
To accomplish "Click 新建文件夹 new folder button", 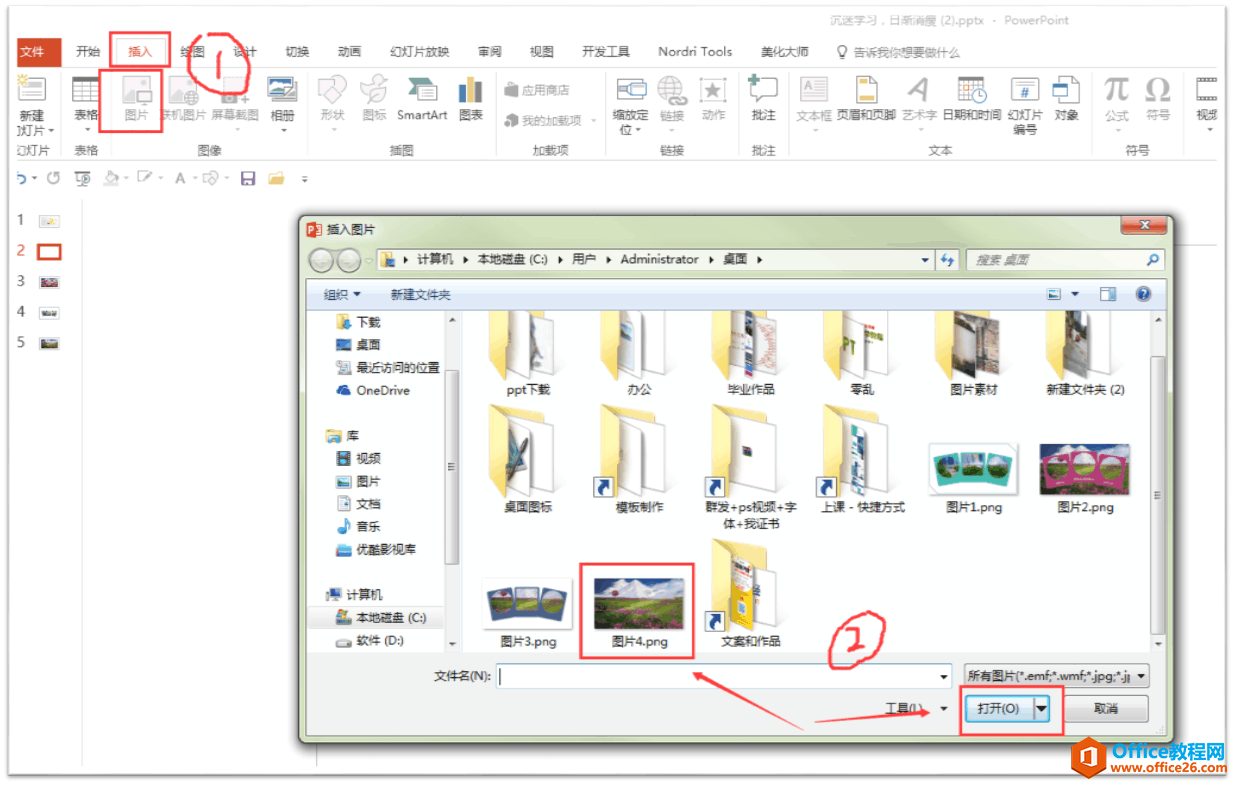I will point(420,294).
